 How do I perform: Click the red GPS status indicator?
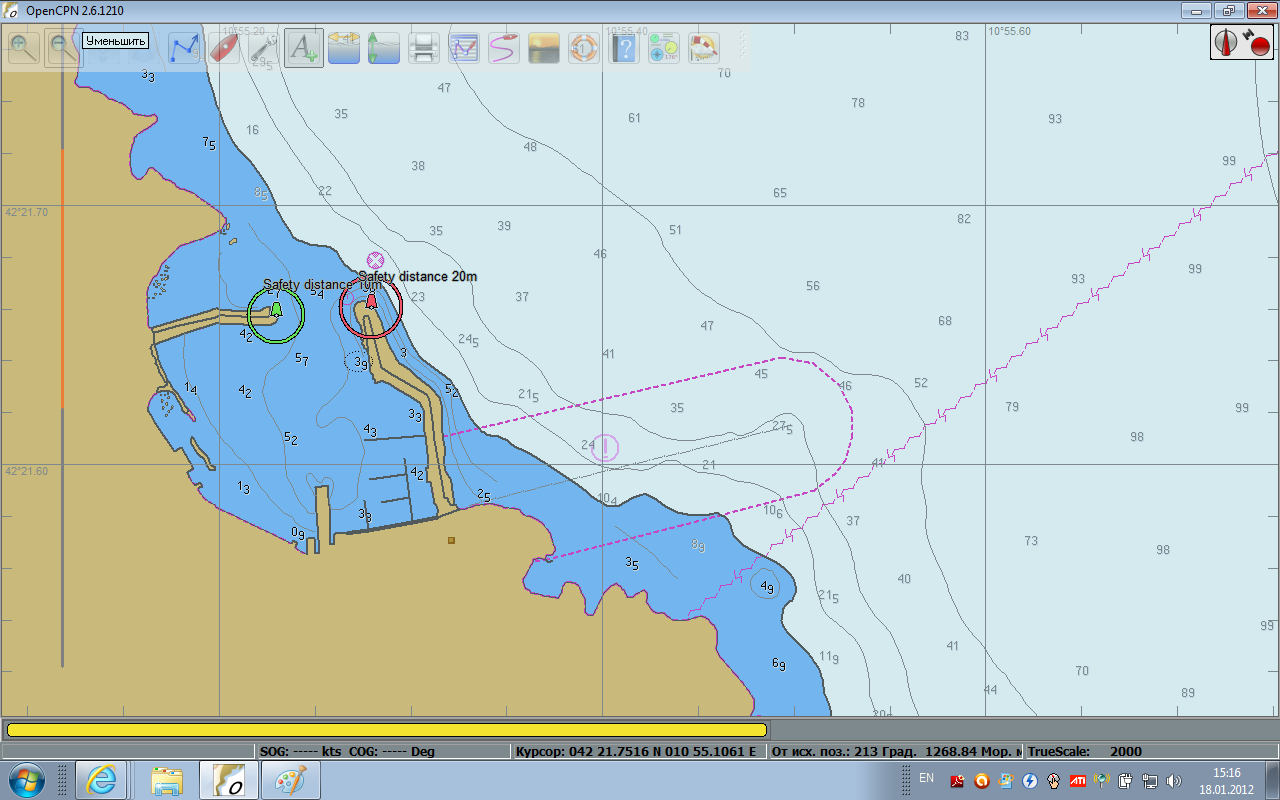pyautogui.click(x=1258, y=43)
